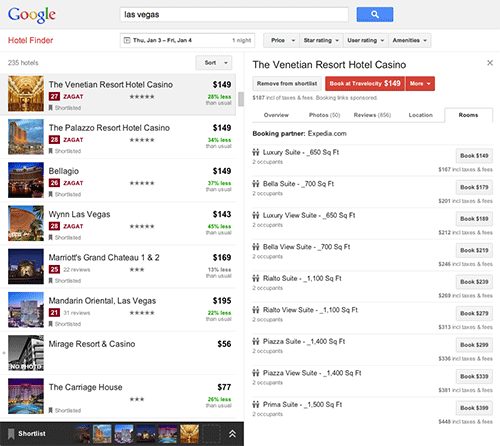500x446 pixels.
Task: Switch to the Reviews (856) tab
Action: coord(372,115)
